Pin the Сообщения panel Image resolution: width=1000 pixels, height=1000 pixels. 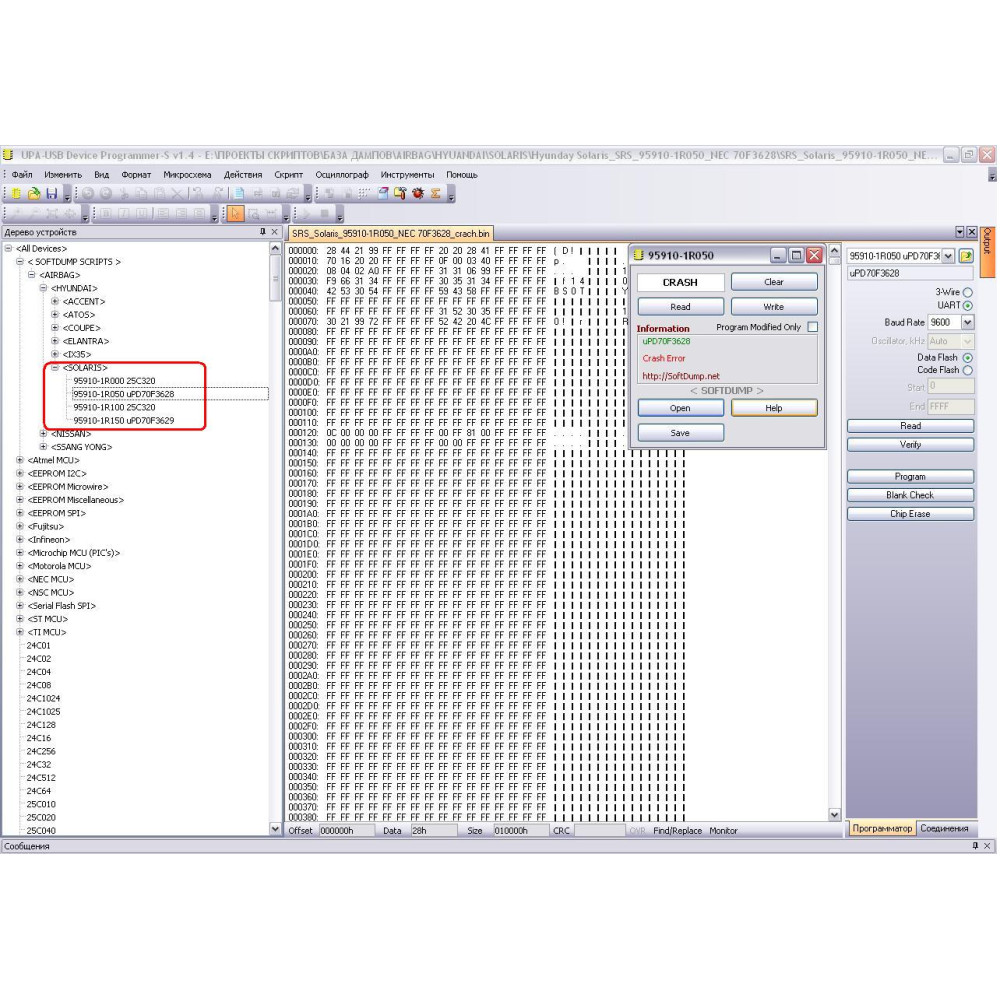(x=975, y=846)
